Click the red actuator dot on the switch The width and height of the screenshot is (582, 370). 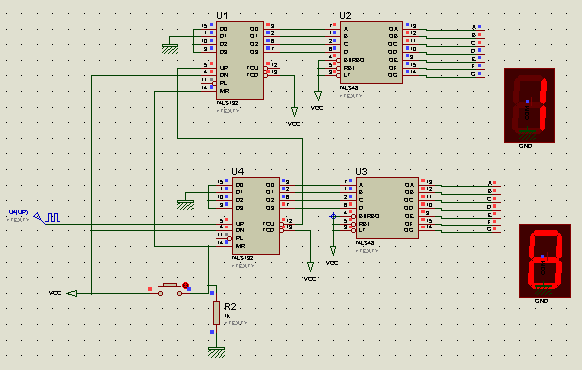(x=186, y=285)
